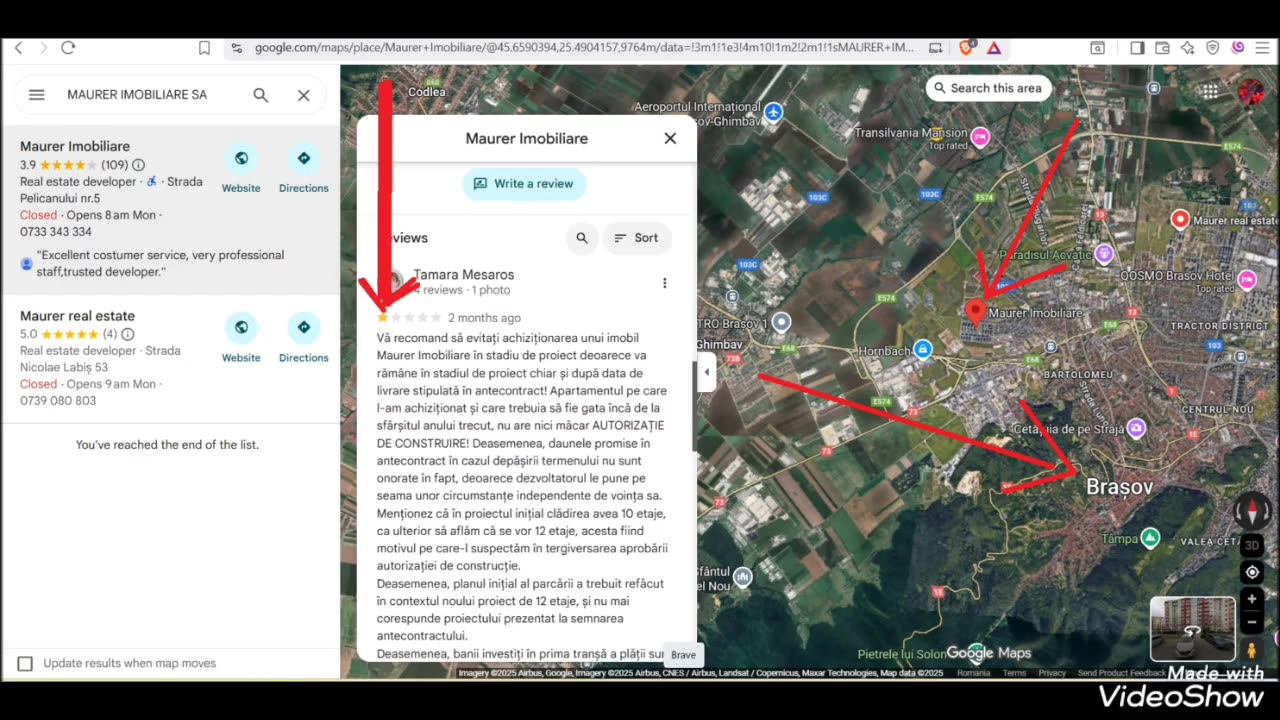This screenshot has height=720, width=1280.
Task: Select the Transilvania Mansion hotel marker
Action: pyautogui.click(x=981, y=137)
